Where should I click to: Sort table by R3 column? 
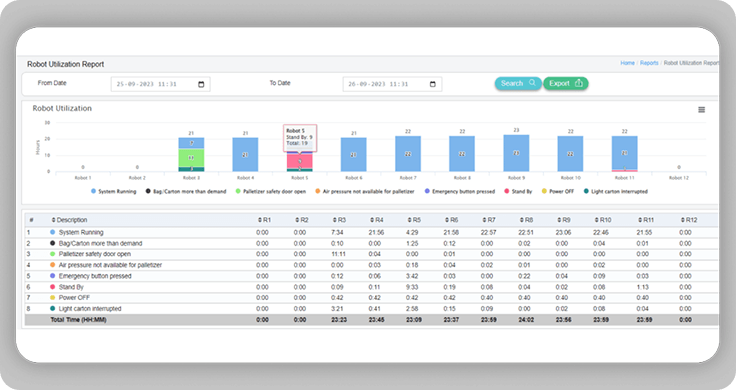[339, 220]
